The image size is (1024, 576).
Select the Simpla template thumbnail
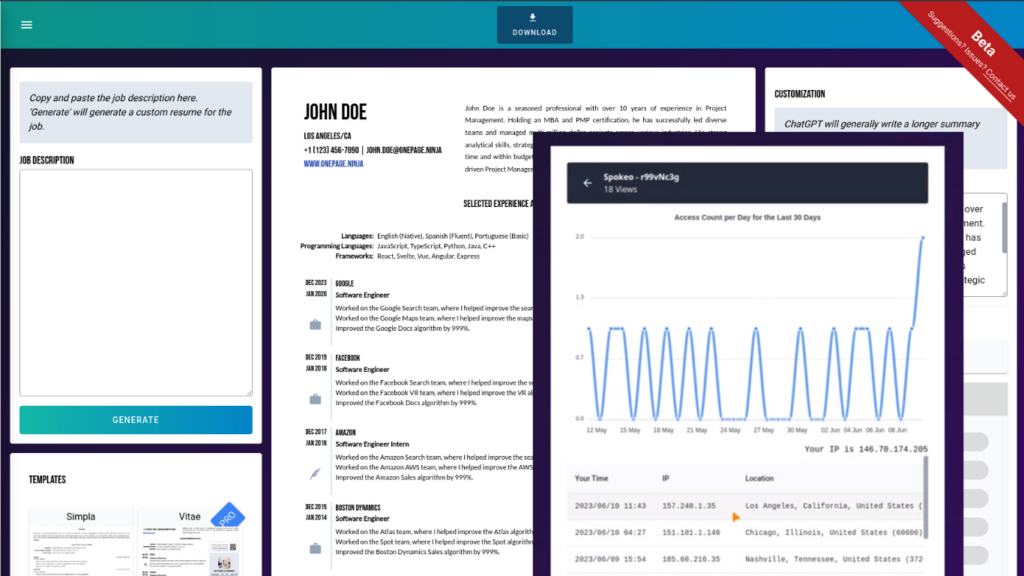coord(81,545)
